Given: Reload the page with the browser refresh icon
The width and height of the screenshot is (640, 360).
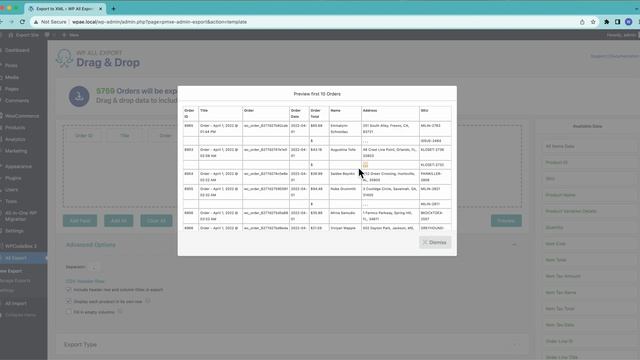Looking at the screenshot, I should [22, 22].
